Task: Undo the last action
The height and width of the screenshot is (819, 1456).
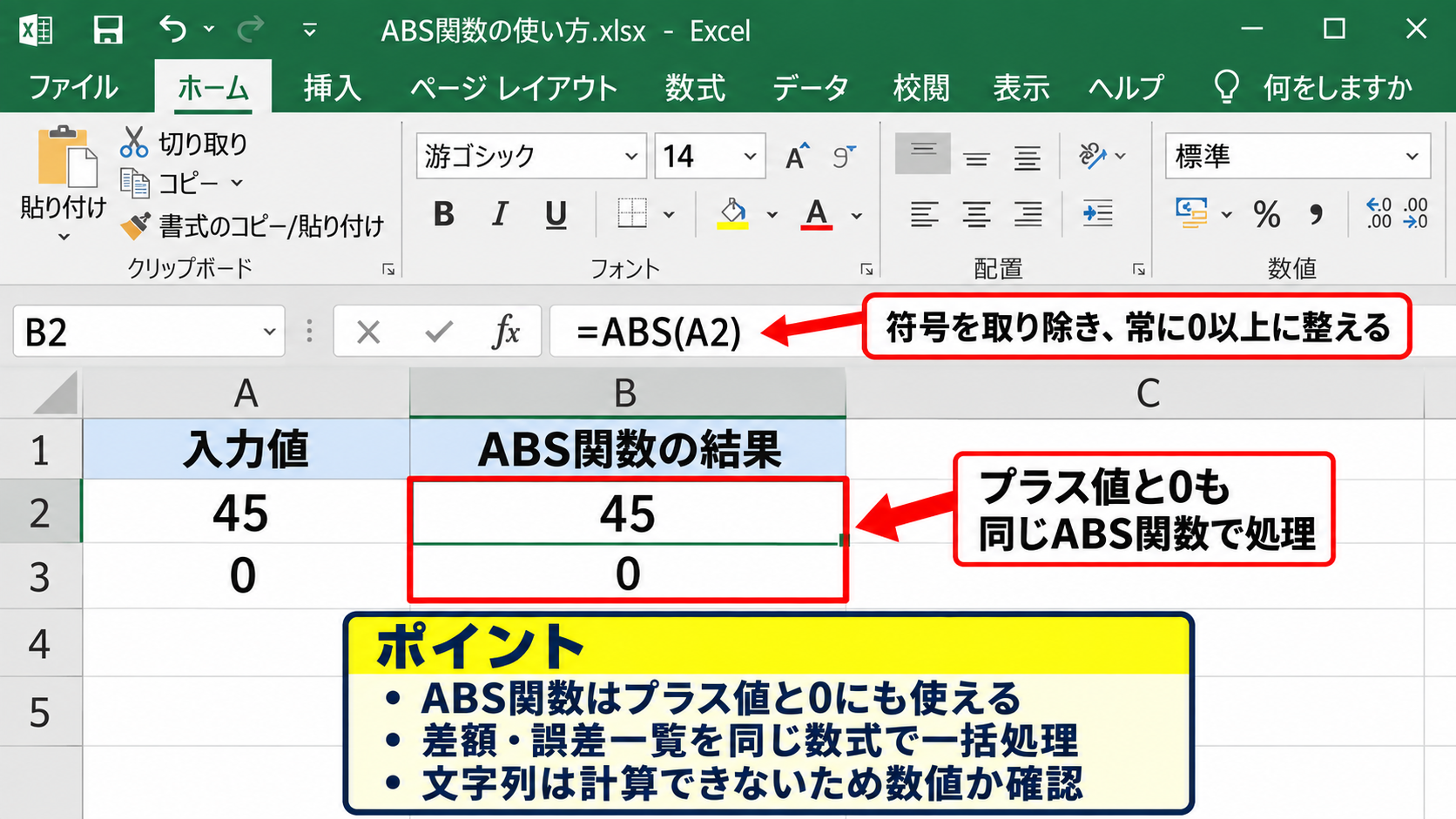Action: point(172,30)
